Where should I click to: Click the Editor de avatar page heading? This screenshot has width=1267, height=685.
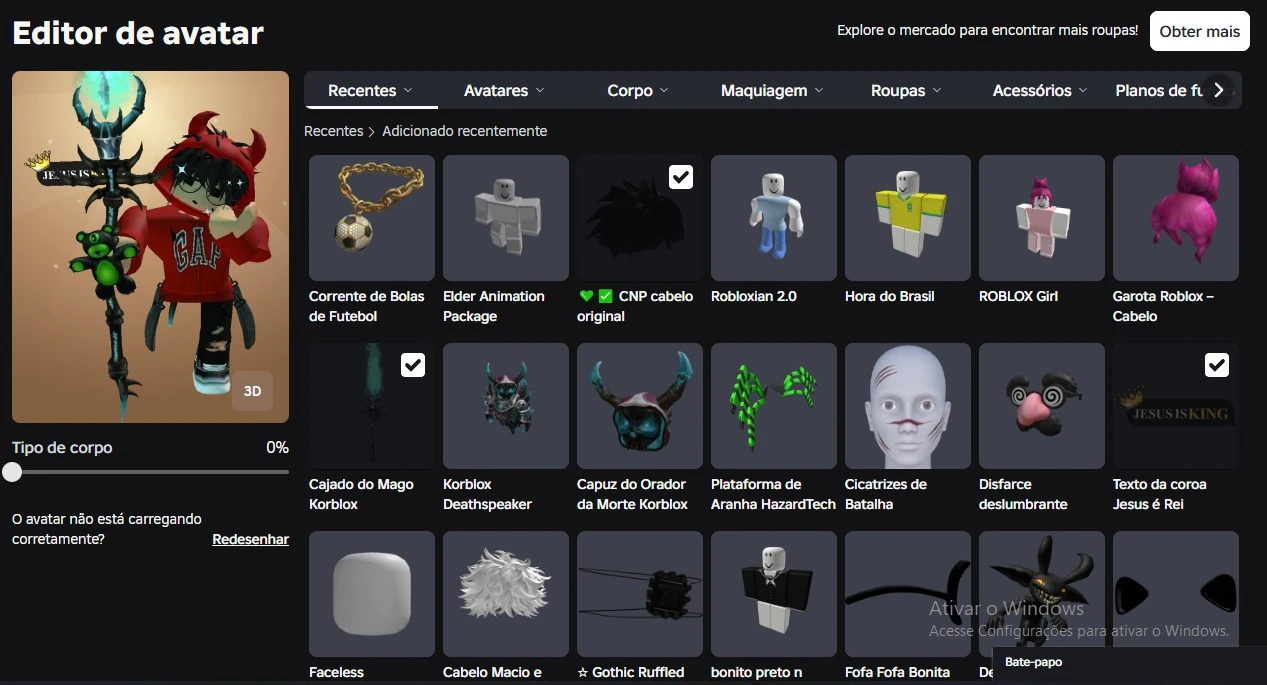click(x=138, y=33)
